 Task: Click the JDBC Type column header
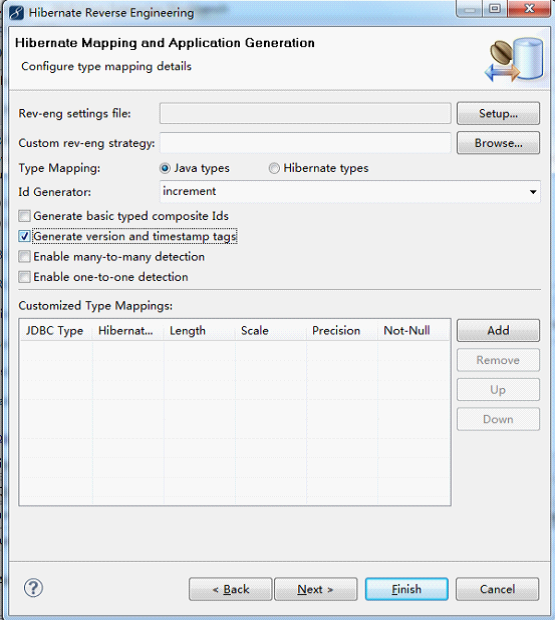tap(56, 330)
